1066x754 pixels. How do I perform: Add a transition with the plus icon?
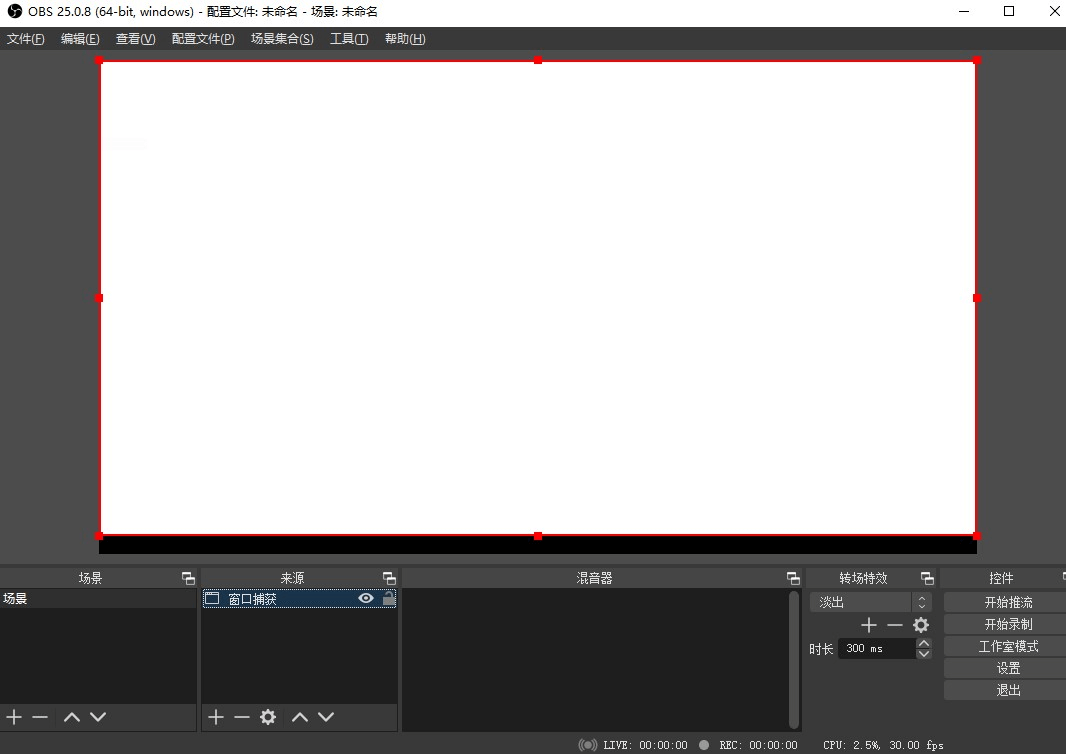coord(869,625)
